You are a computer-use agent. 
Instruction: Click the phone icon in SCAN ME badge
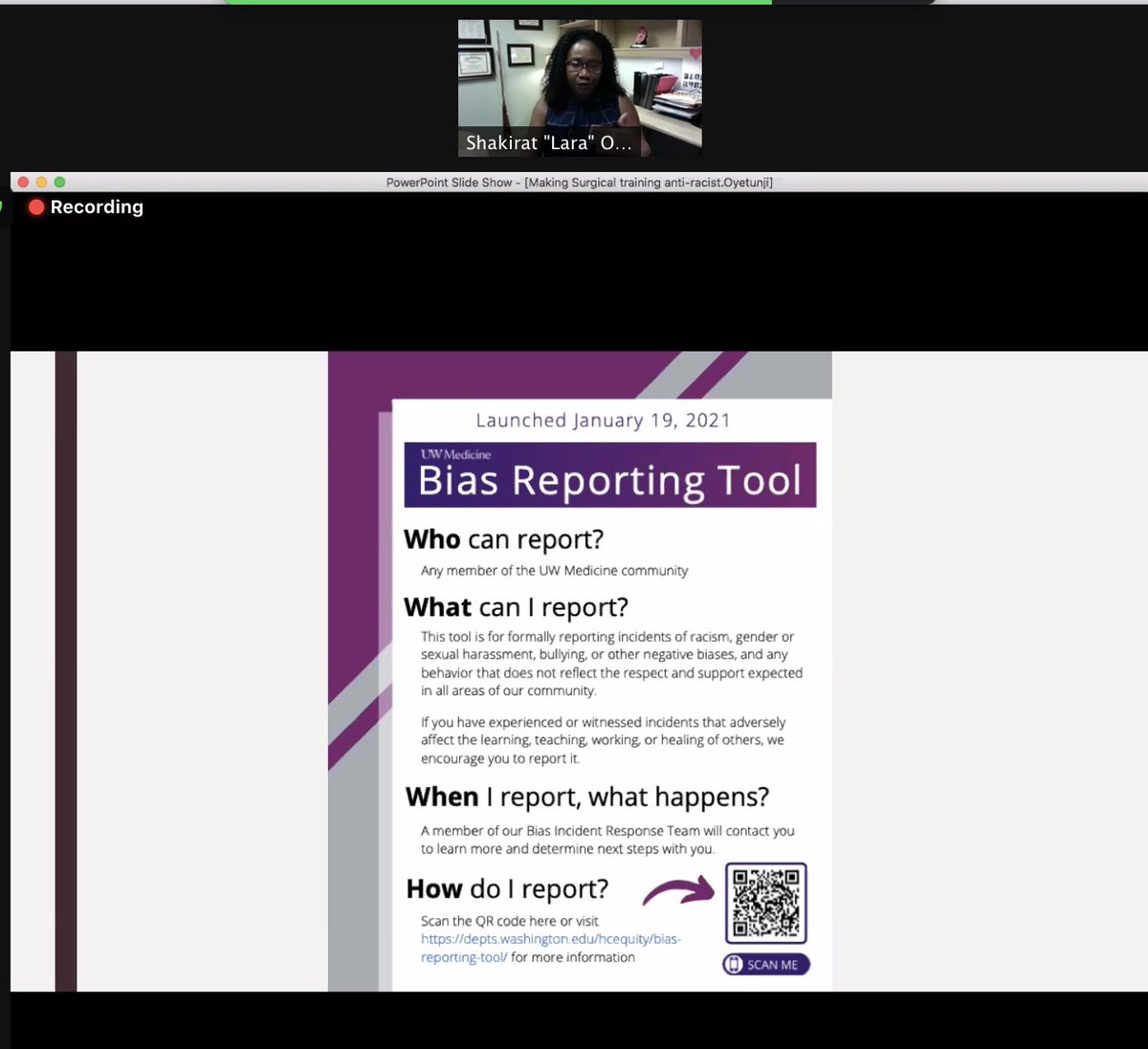coord(735,964)
